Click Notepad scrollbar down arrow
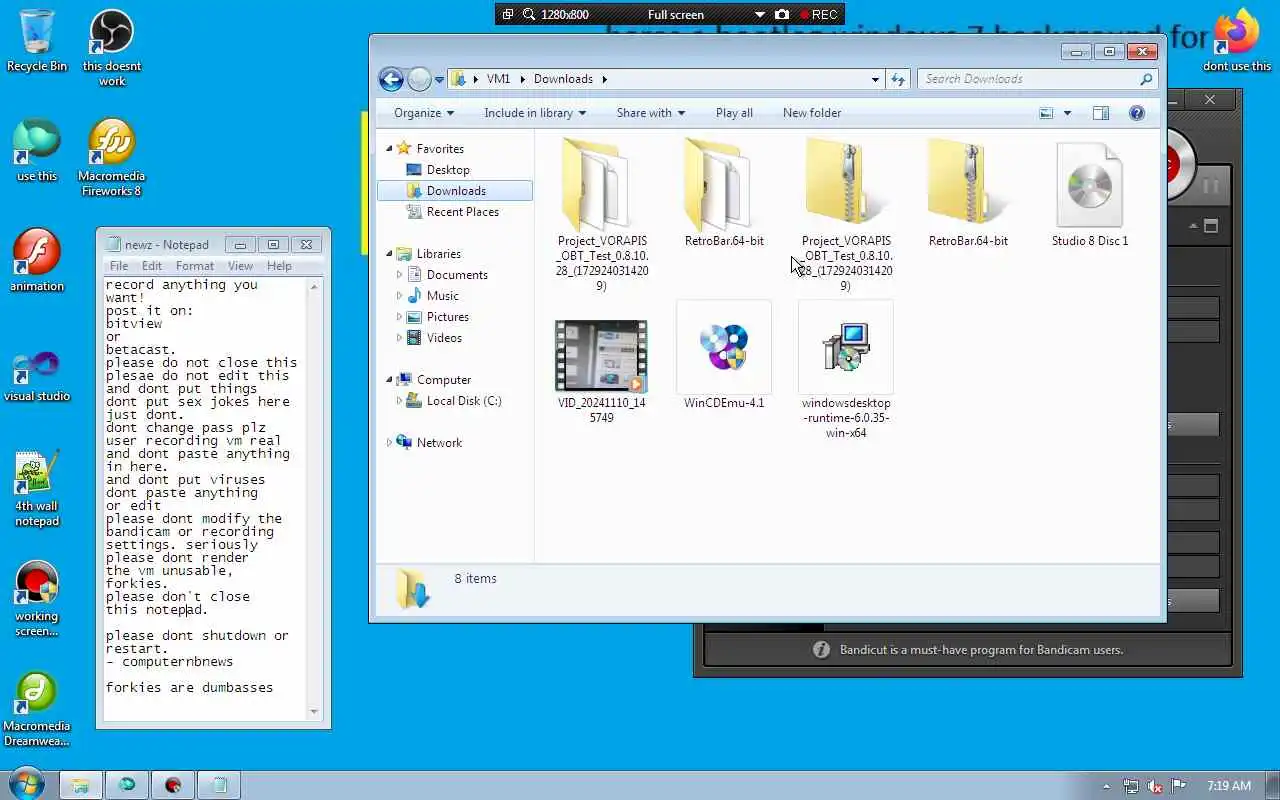This screenshot has height=800, width=1280. point(314,711)
